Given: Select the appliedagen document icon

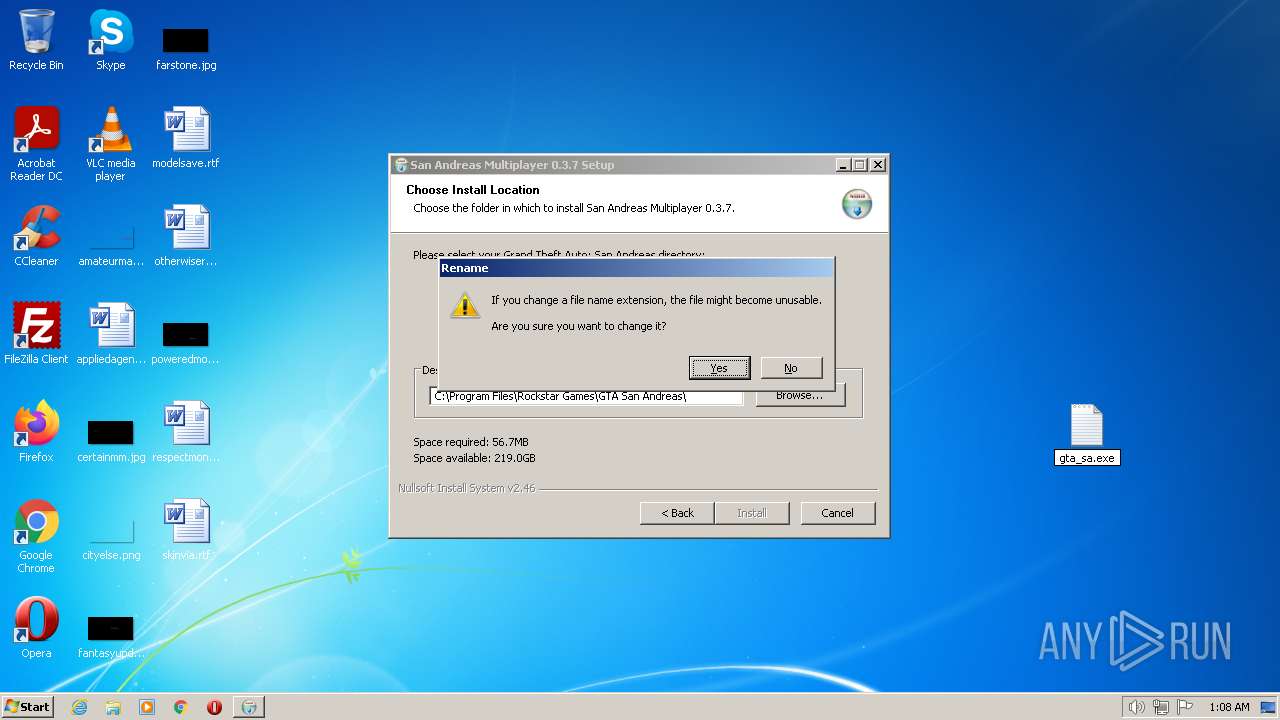Looking at the screenshot, I should [111, 334].
